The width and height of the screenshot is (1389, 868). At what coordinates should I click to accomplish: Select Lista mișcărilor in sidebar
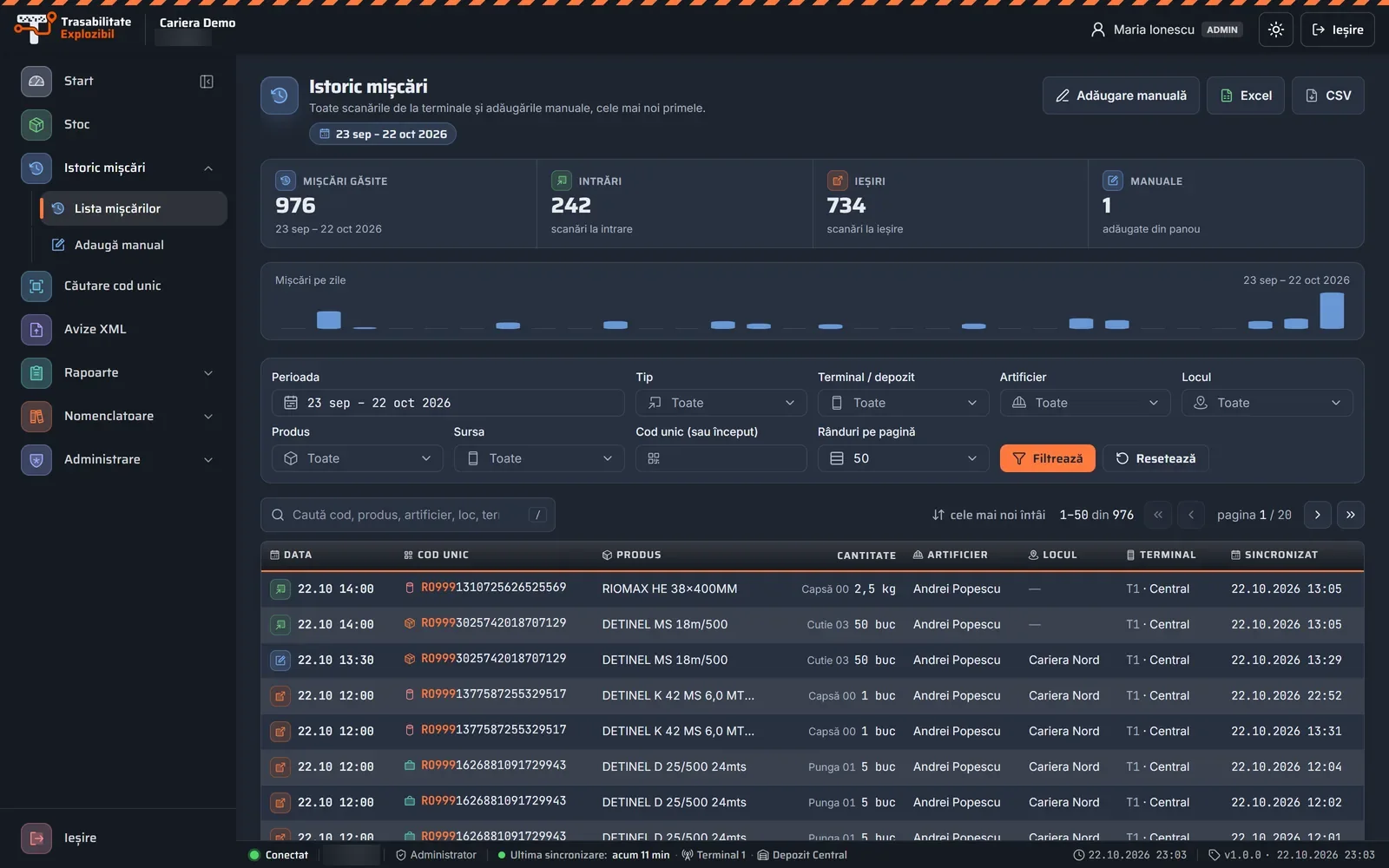(134, 208)
